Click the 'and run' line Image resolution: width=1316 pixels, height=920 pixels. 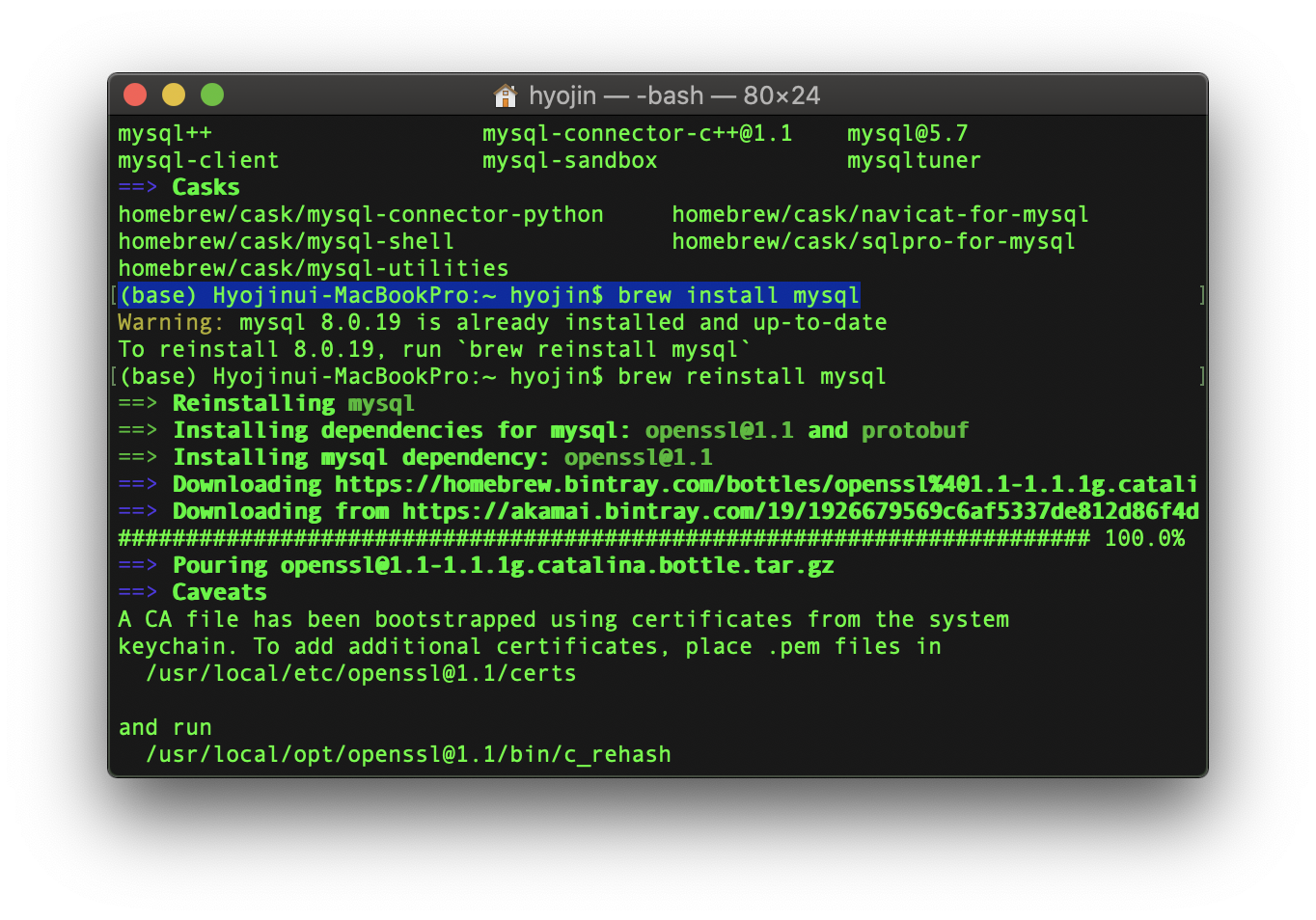tap(165, 727)
